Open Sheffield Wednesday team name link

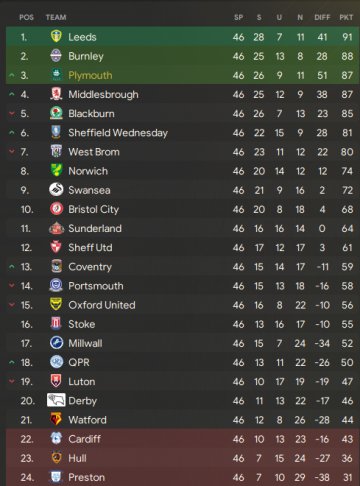pyautogui.click(x=118, y=133)
